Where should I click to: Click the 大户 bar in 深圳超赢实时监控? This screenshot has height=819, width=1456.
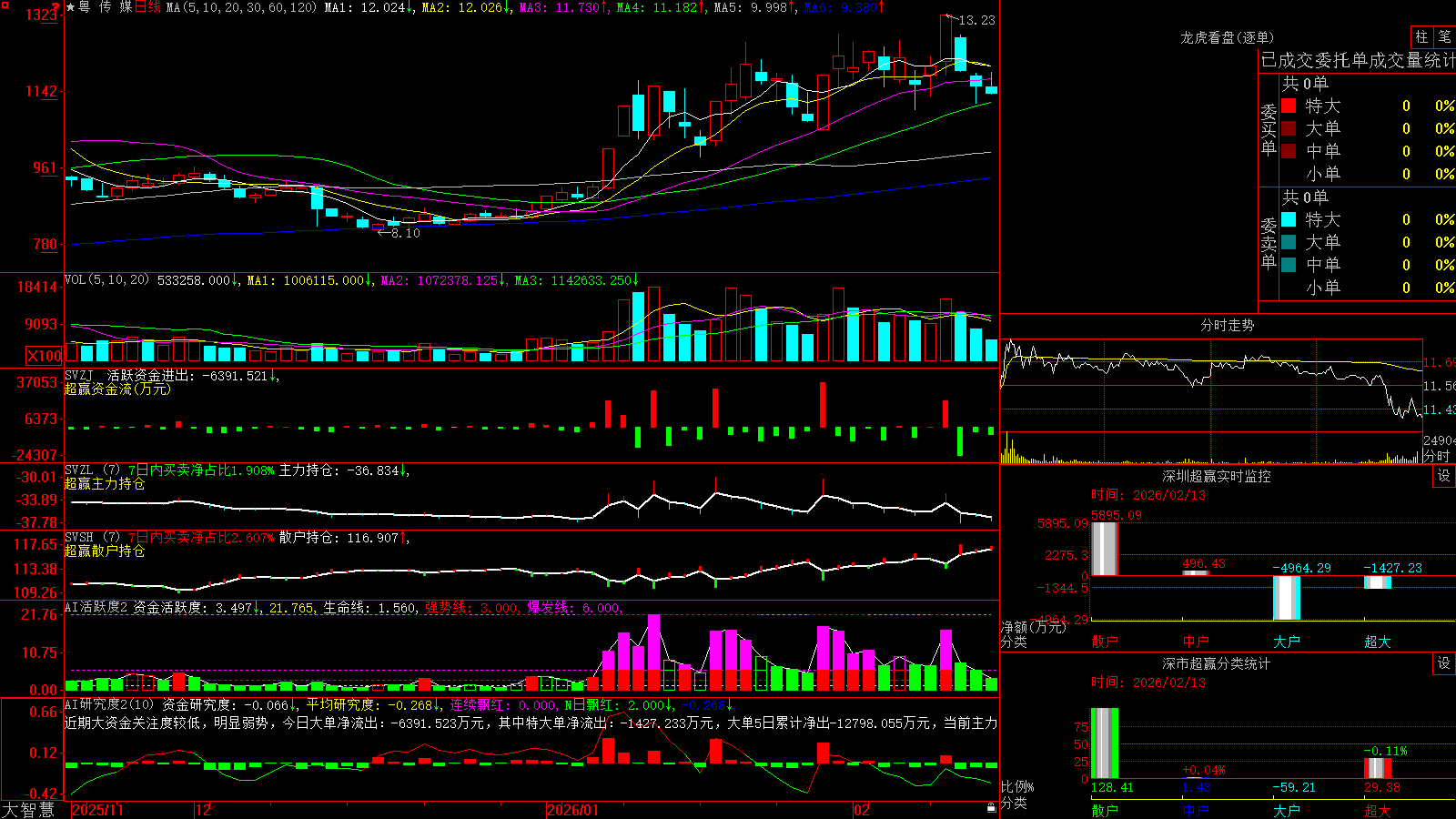1287,598
